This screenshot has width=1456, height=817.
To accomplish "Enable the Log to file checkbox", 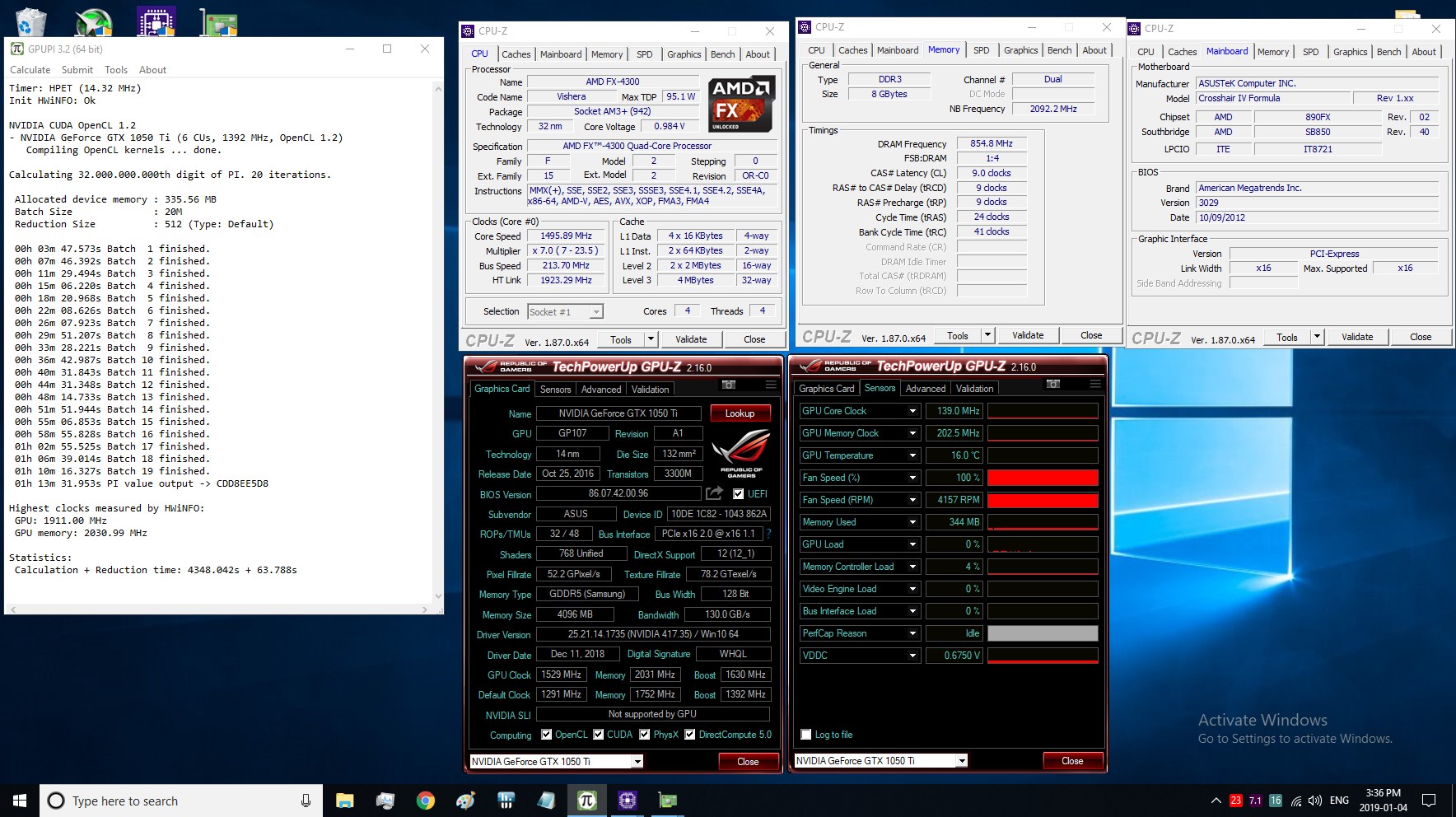I will (806, 735).
